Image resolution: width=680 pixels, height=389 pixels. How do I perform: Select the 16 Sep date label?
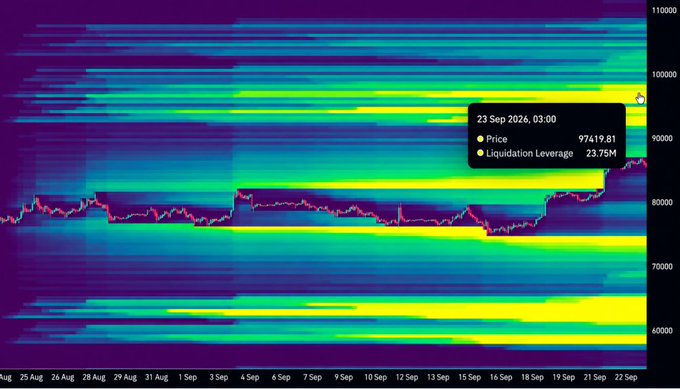[x=501, y=377]
